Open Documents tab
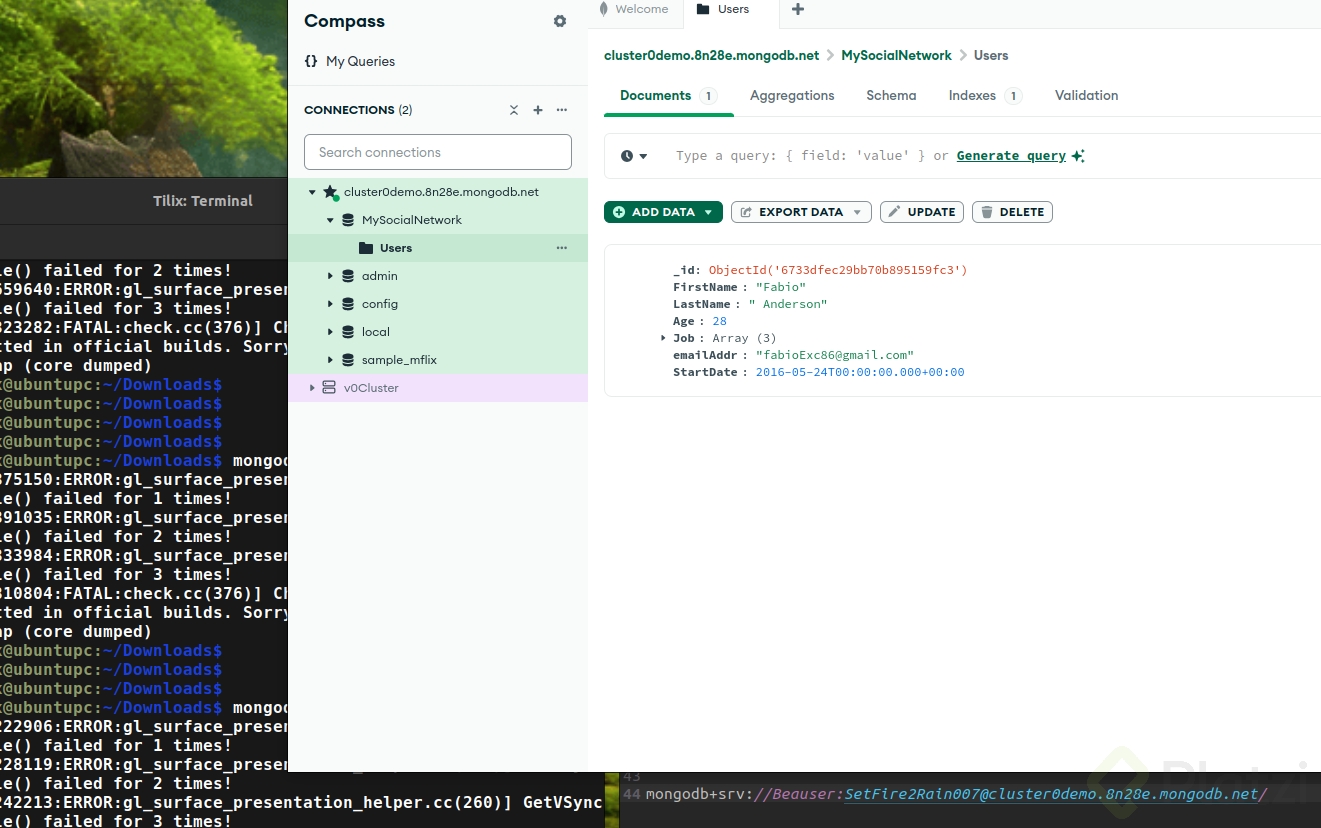 coord(669,96)
